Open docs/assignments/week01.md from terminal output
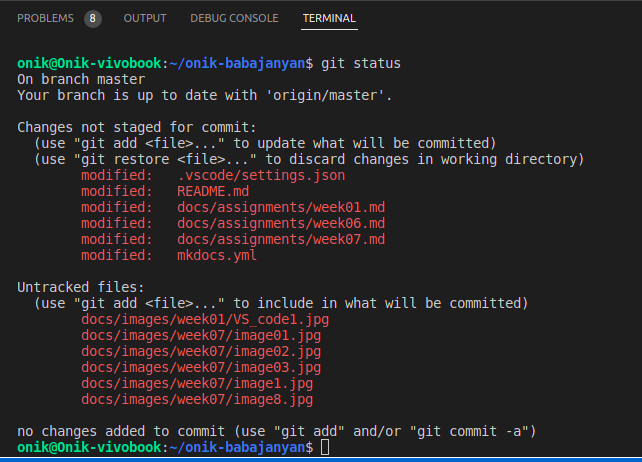This screenshot has width=642, height=462. (x=281, y=207)
